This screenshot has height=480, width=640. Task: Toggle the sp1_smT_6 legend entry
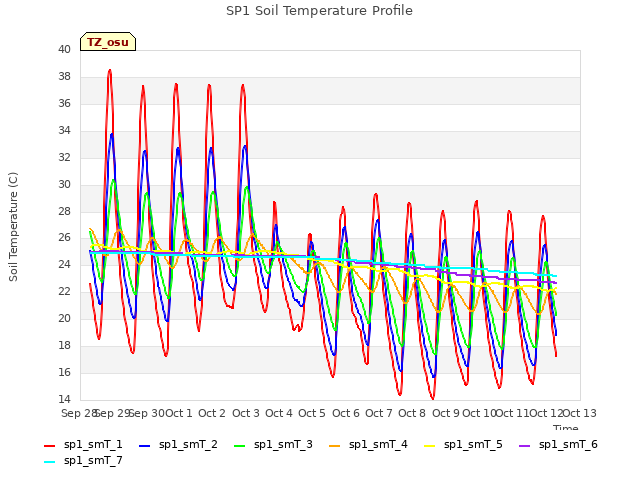point(558,444)
